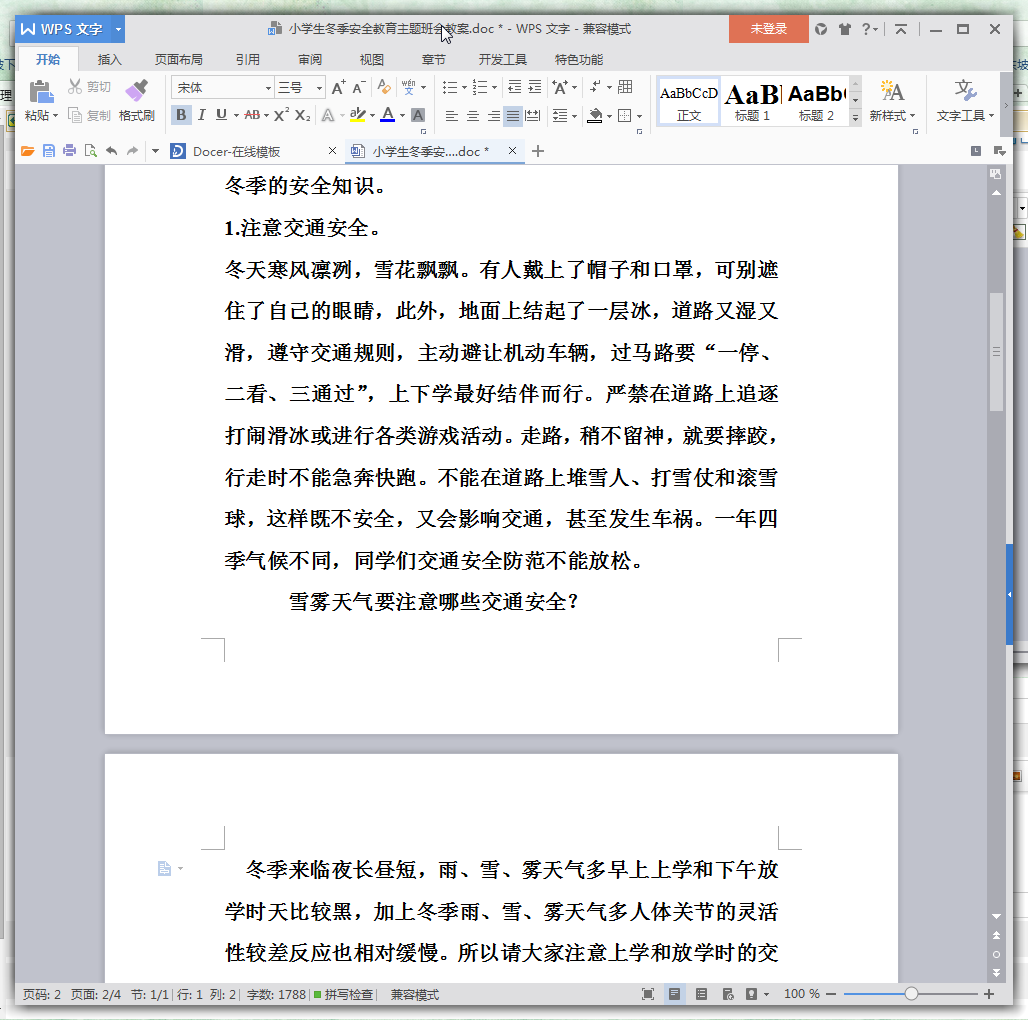This screenshot has width=1028, height=1020.
Task: Toggle strikethrough formatting
Action: tap(252, 115)
